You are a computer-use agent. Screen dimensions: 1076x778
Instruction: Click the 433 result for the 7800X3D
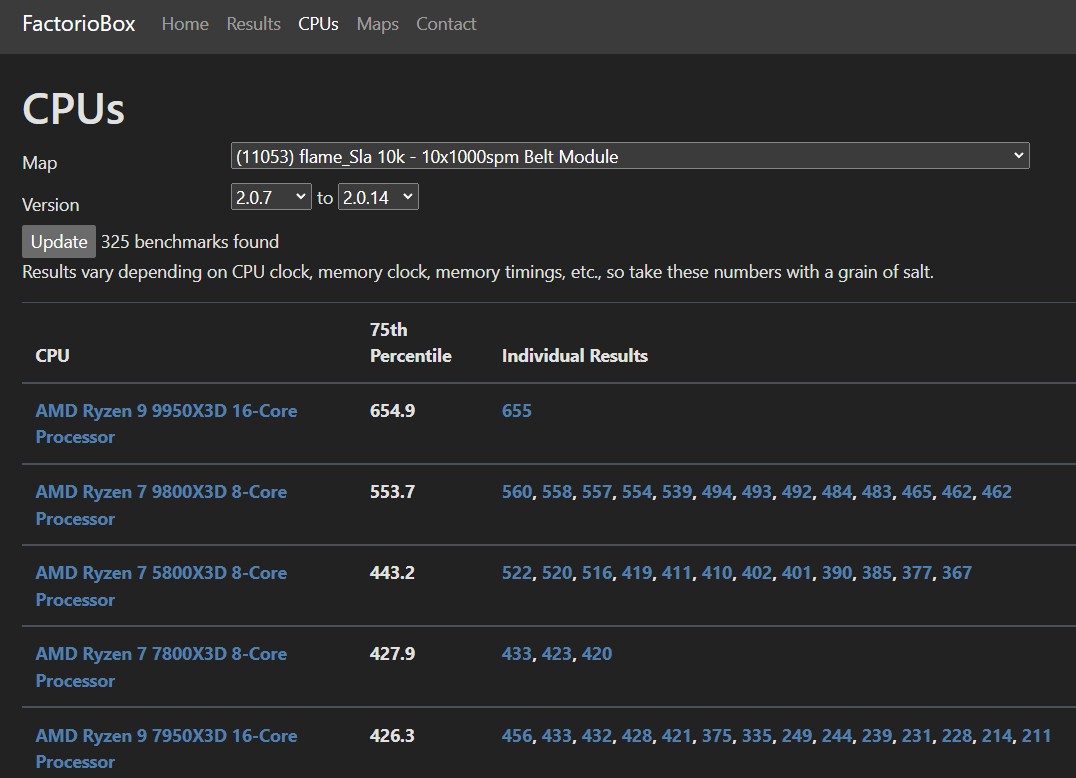[x=516, y=653]
